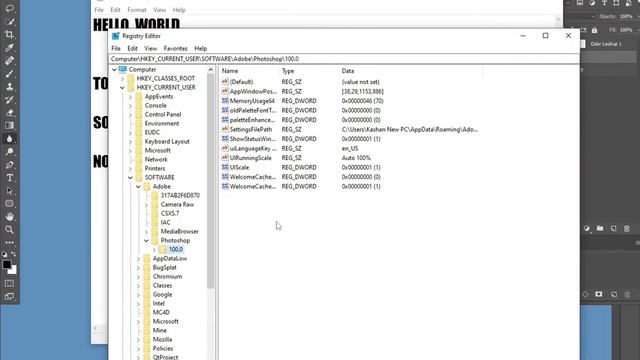Select the Clone Stamp tool
The image size is (640, 360).
point(9,87)
